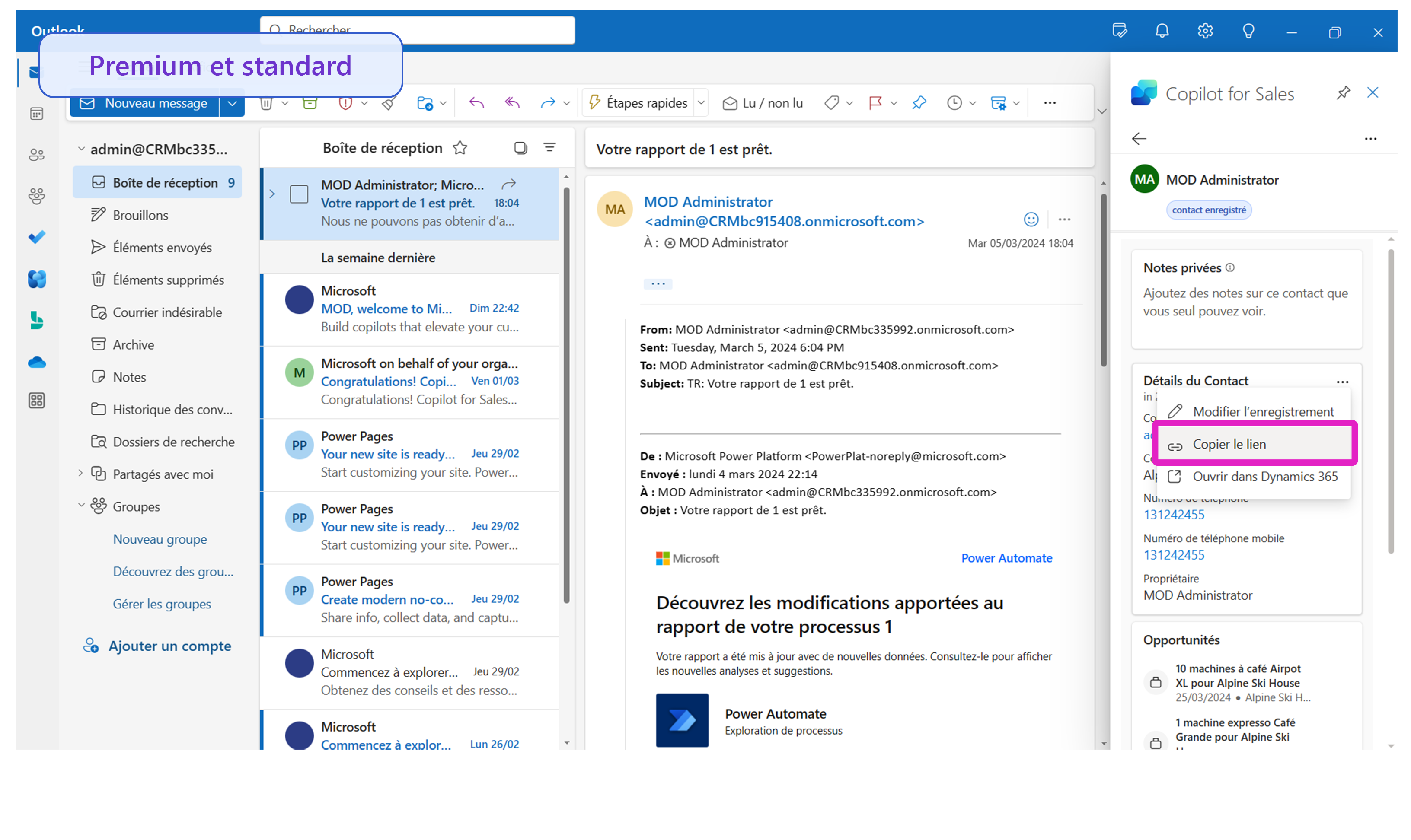Open Nouveau message dropdown arrow
1411x840 pixels.
click(x=232, y=104)
